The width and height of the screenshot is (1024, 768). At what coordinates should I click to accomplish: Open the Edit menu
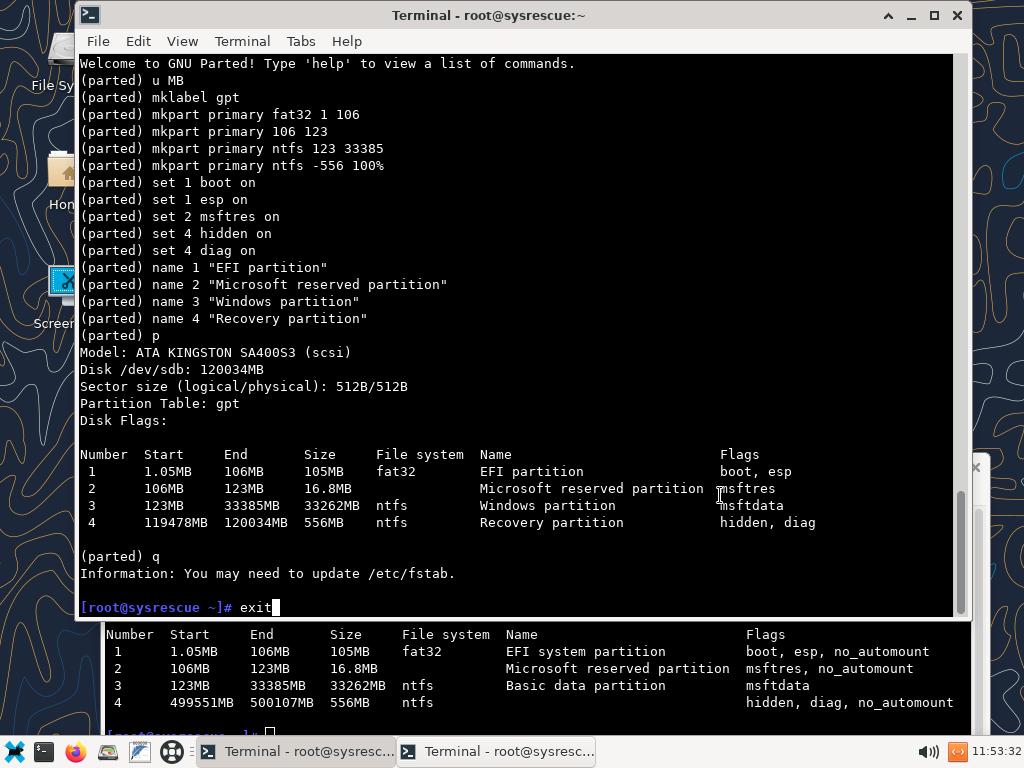pos(138,41)
